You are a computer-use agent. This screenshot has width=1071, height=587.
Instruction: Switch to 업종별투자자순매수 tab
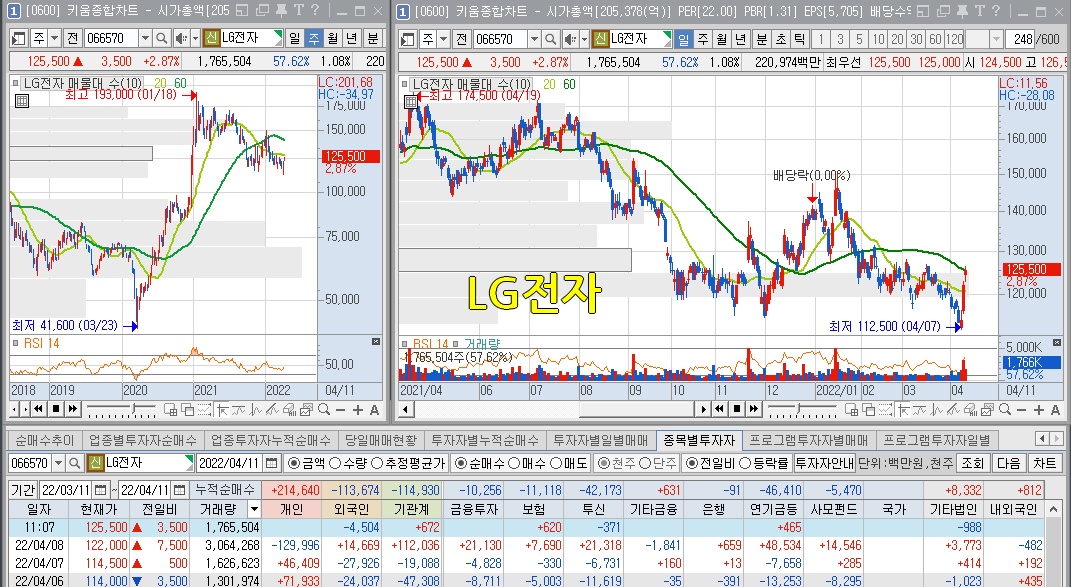143,440
